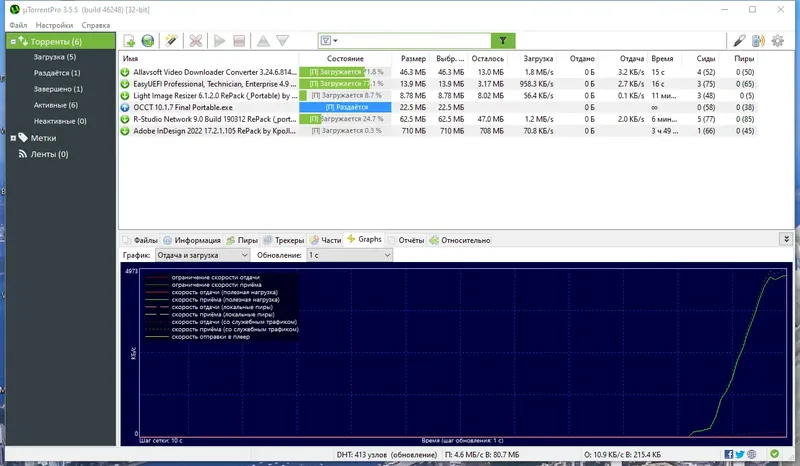Click inside the torrent search field
Image resolution: width=800 pixels, height=466 pixels.
(x=414, y=41)
